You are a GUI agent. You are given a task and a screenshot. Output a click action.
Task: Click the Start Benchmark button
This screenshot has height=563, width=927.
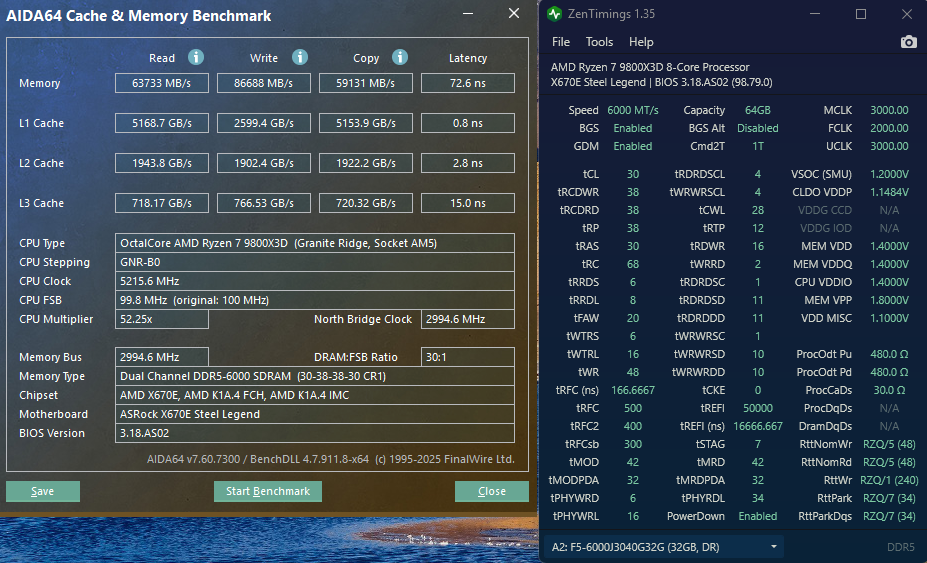click(268, 491)
